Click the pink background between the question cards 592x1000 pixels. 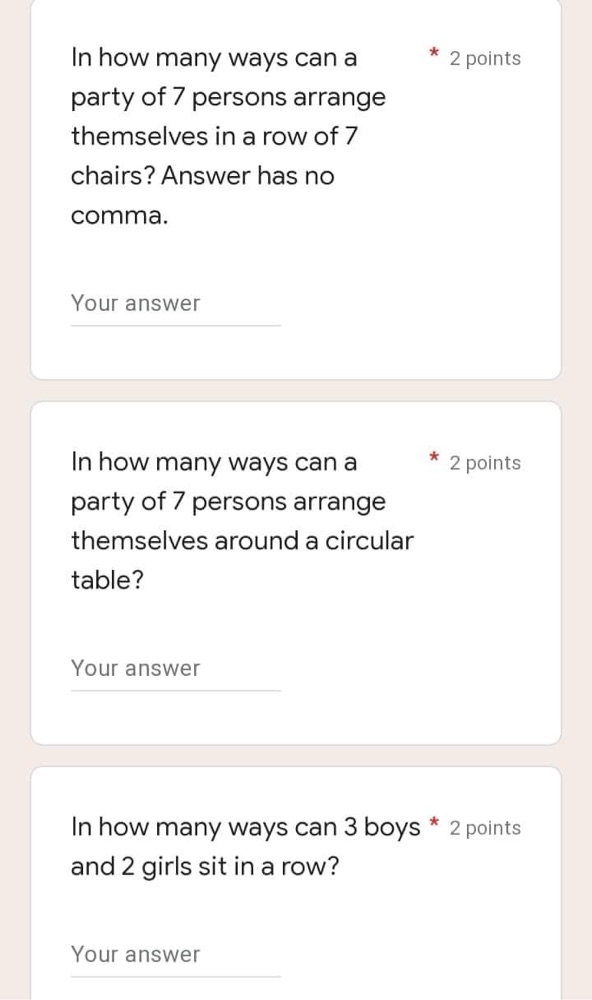point(296,390)
